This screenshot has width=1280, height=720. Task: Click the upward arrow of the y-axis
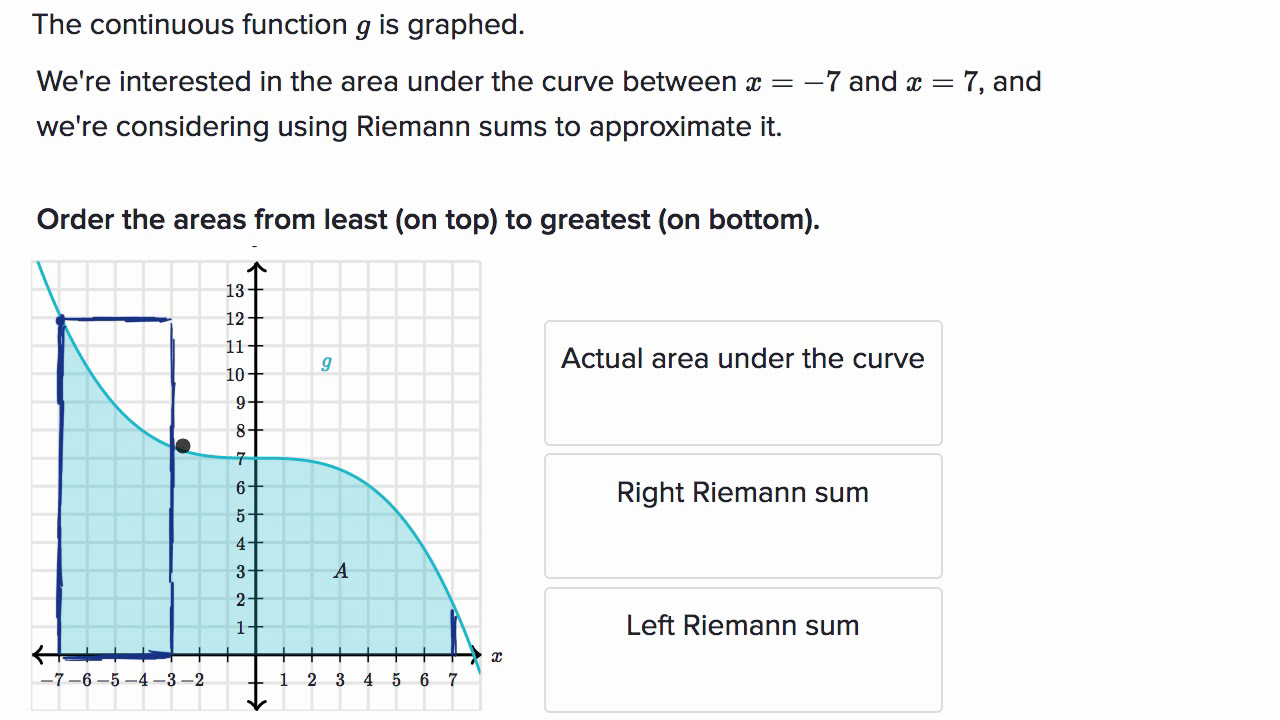257,267
